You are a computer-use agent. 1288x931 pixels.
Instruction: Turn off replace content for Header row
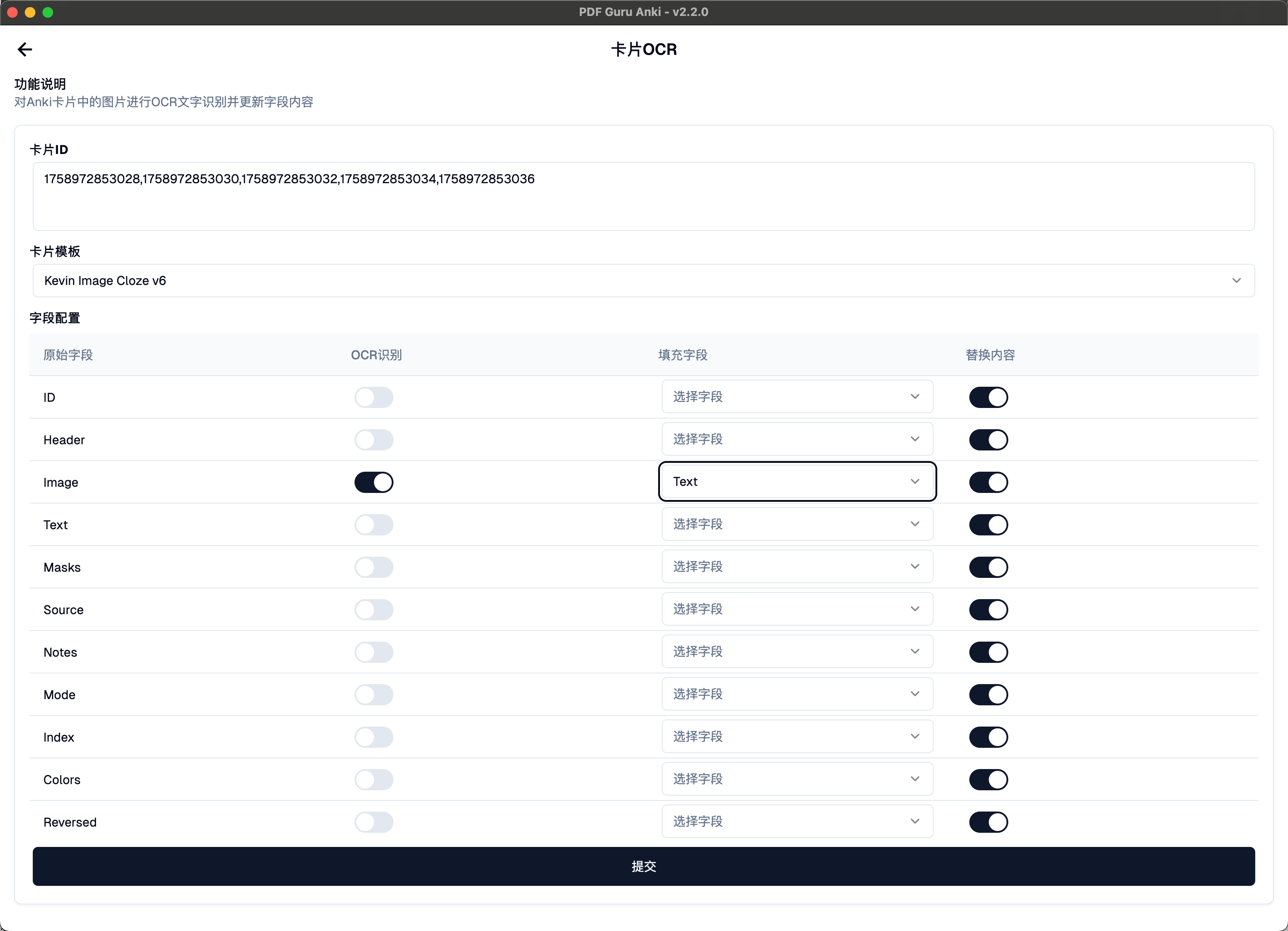(988, 440)
